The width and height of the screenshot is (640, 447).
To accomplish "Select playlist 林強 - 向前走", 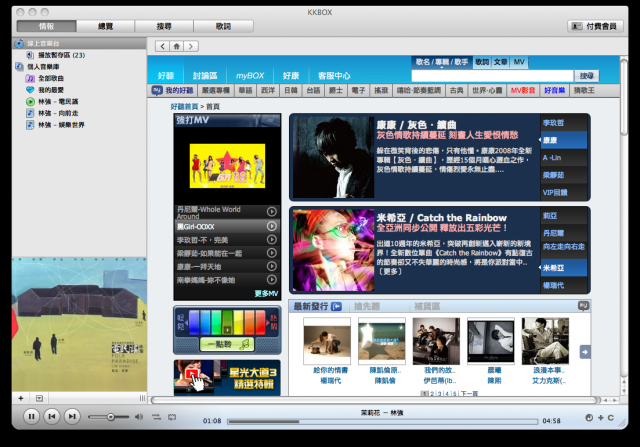I will pos(58,113).
